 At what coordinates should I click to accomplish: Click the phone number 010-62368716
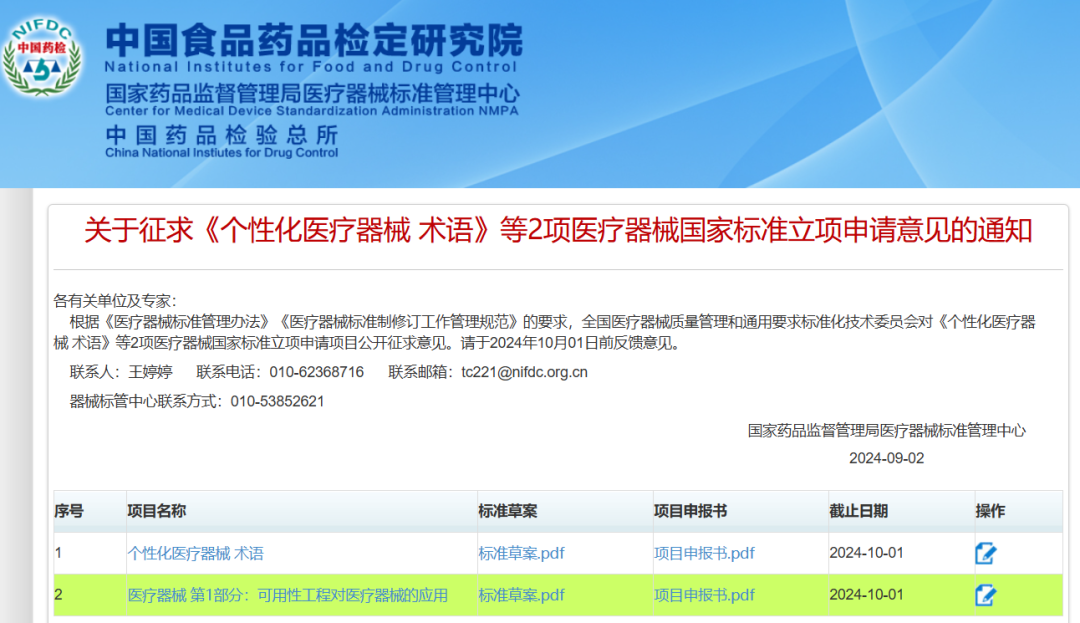tap(316, 372)
